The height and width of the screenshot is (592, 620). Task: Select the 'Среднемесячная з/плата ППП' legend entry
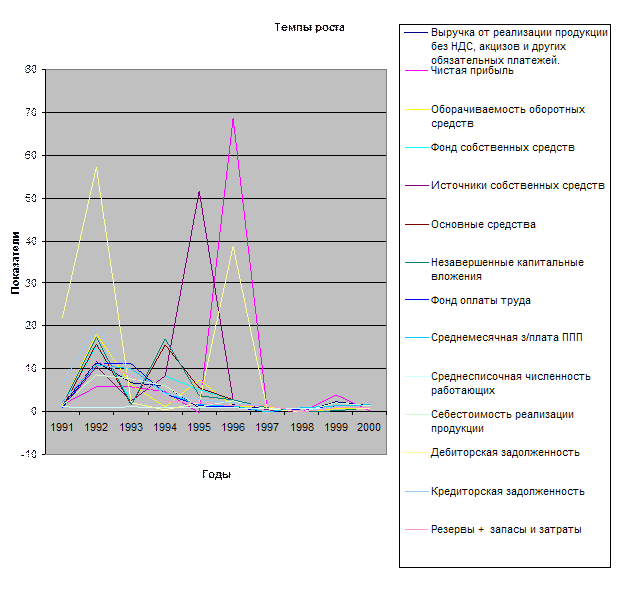point(506,337)
